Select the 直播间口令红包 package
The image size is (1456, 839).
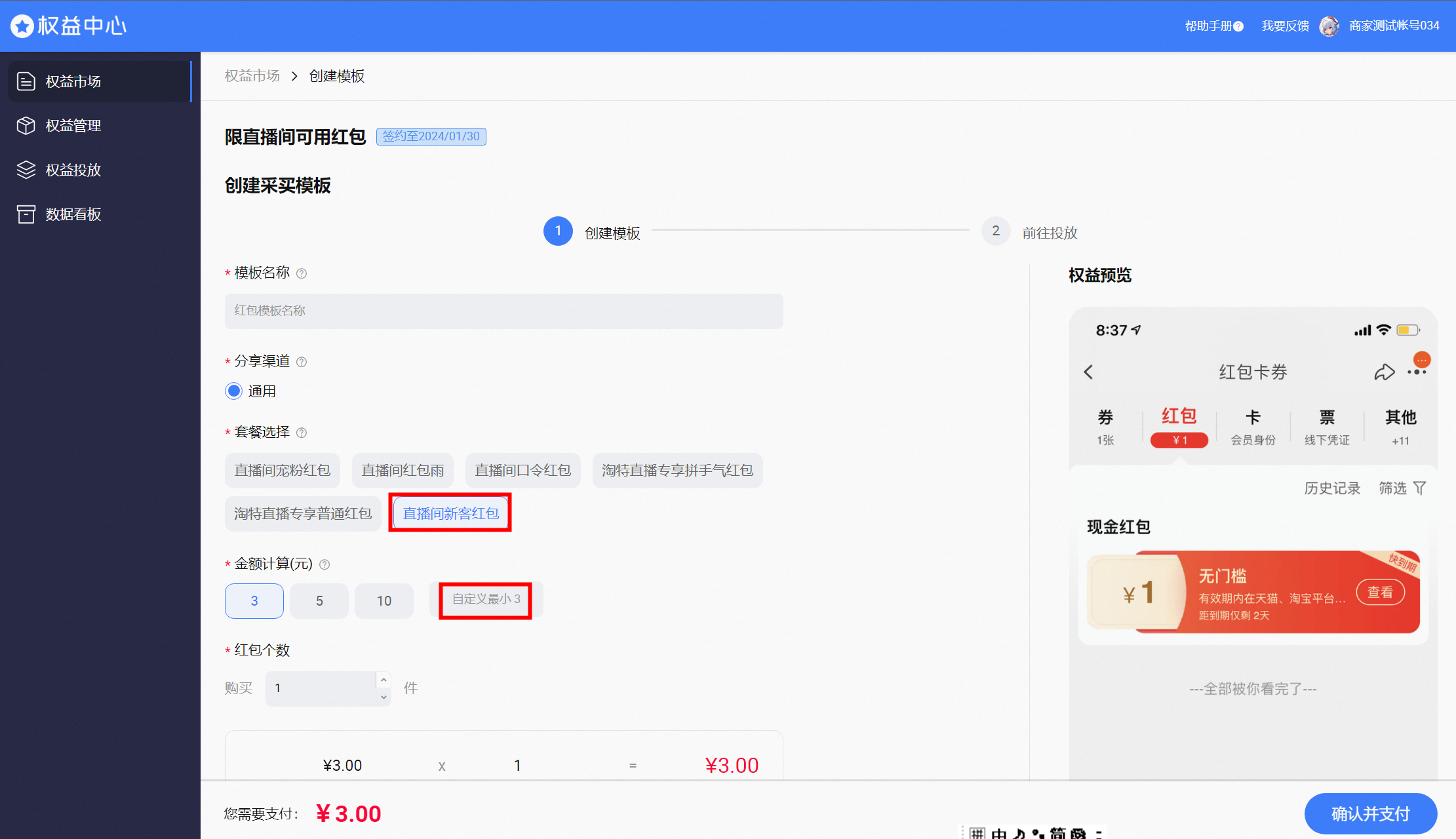point(522,471)
